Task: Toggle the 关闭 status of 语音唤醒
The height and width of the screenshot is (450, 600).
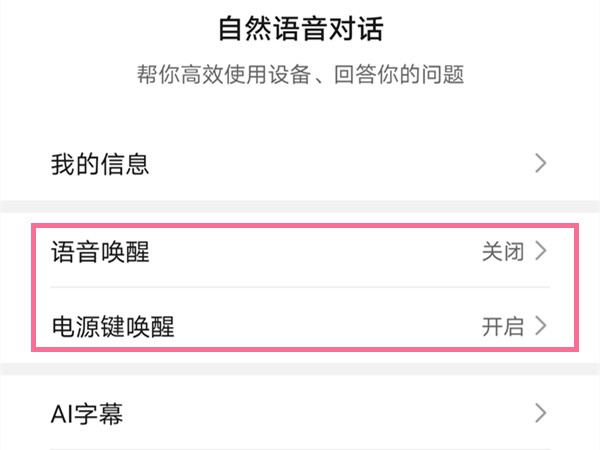Action: [x=502, y=252]
